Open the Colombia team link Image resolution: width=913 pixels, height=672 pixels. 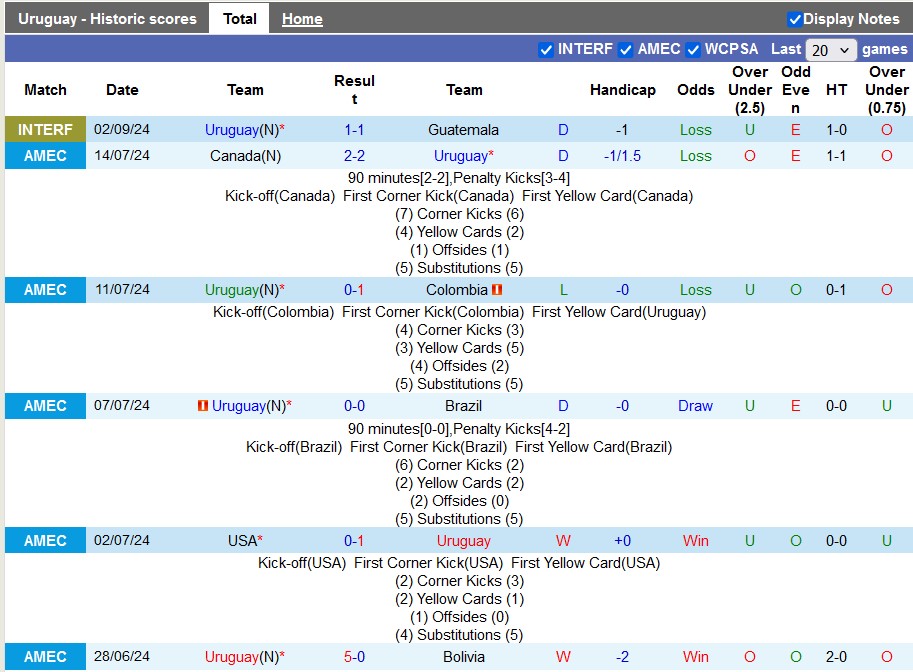click(456, 290)
